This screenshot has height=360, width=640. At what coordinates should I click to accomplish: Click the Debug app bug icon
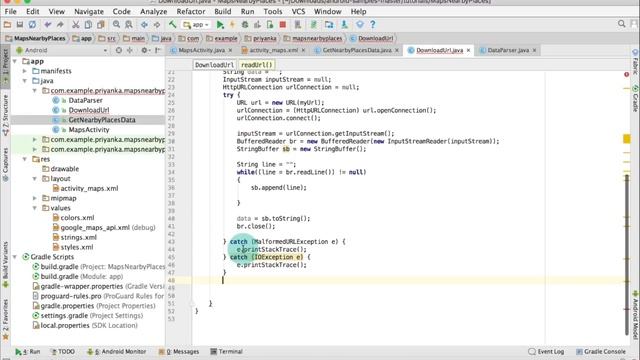pos(245,25)
